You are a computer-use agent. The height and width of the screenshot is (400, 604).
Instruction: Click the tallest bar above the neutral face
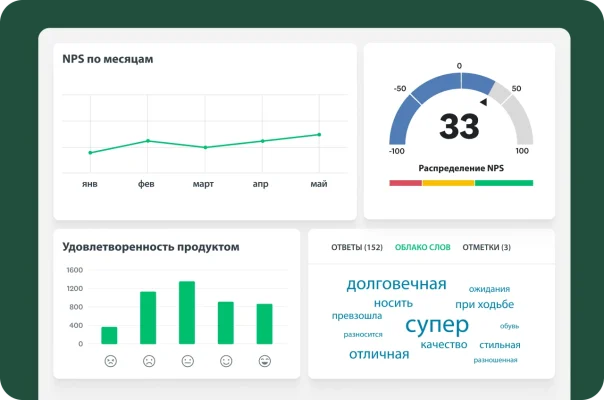(187, 313)
